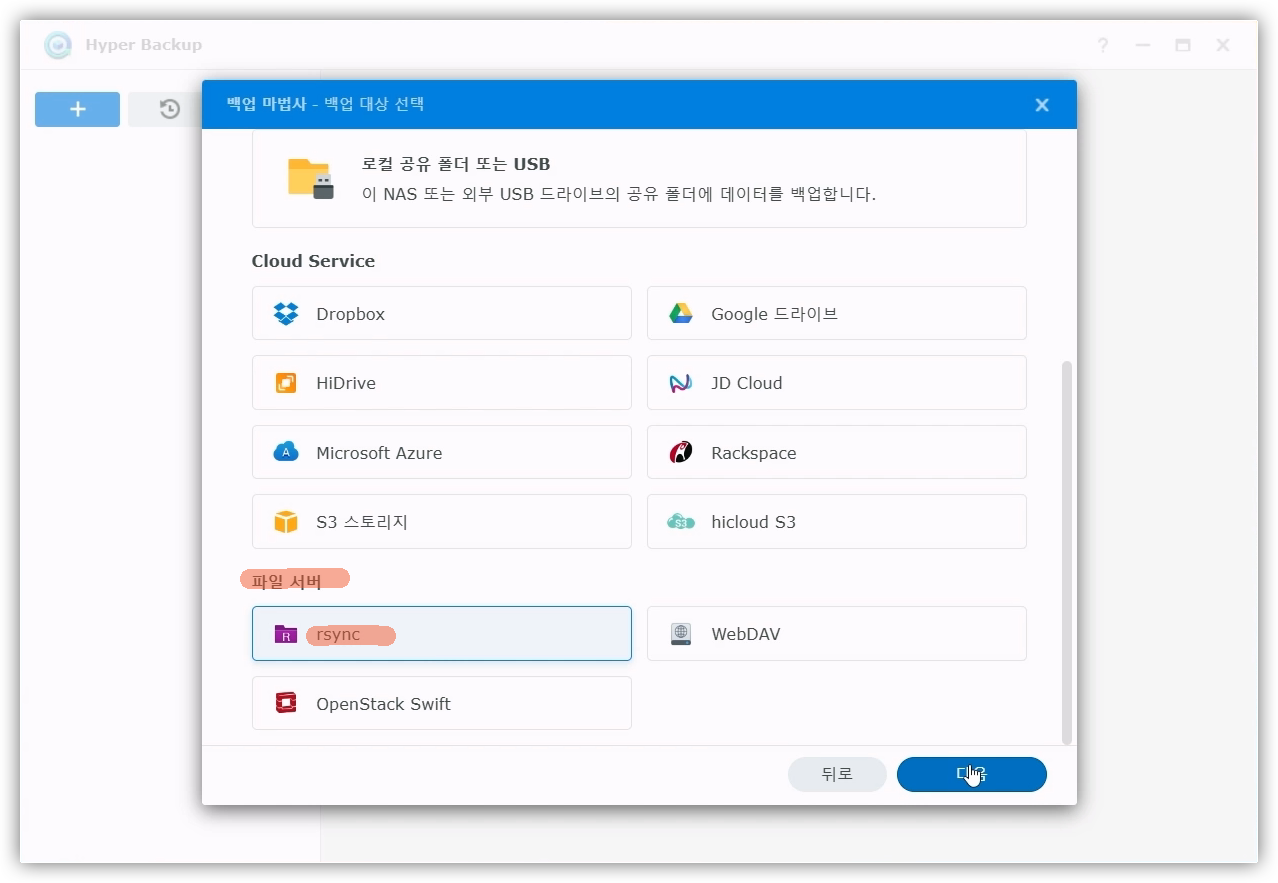This screenshot has width=1278, height=883.
Task: Click the HiDrive orange icon
Action: tap(286, 383)
